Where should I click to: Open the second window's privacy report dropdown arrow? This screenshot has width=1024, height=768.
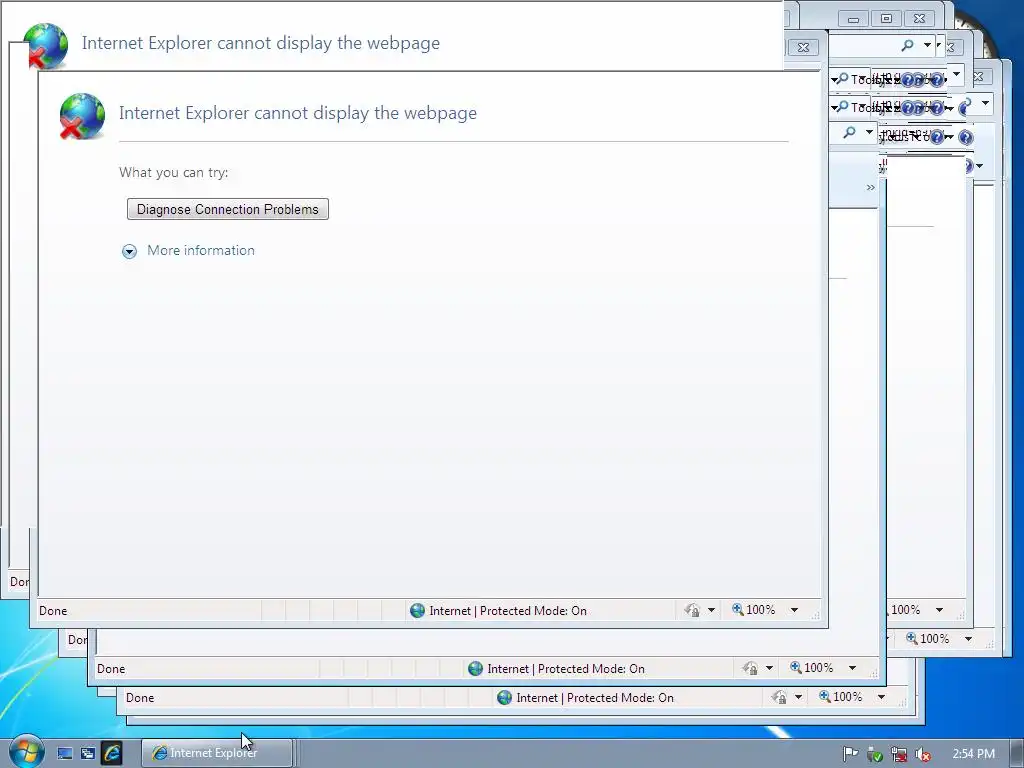tap(769, 668)
